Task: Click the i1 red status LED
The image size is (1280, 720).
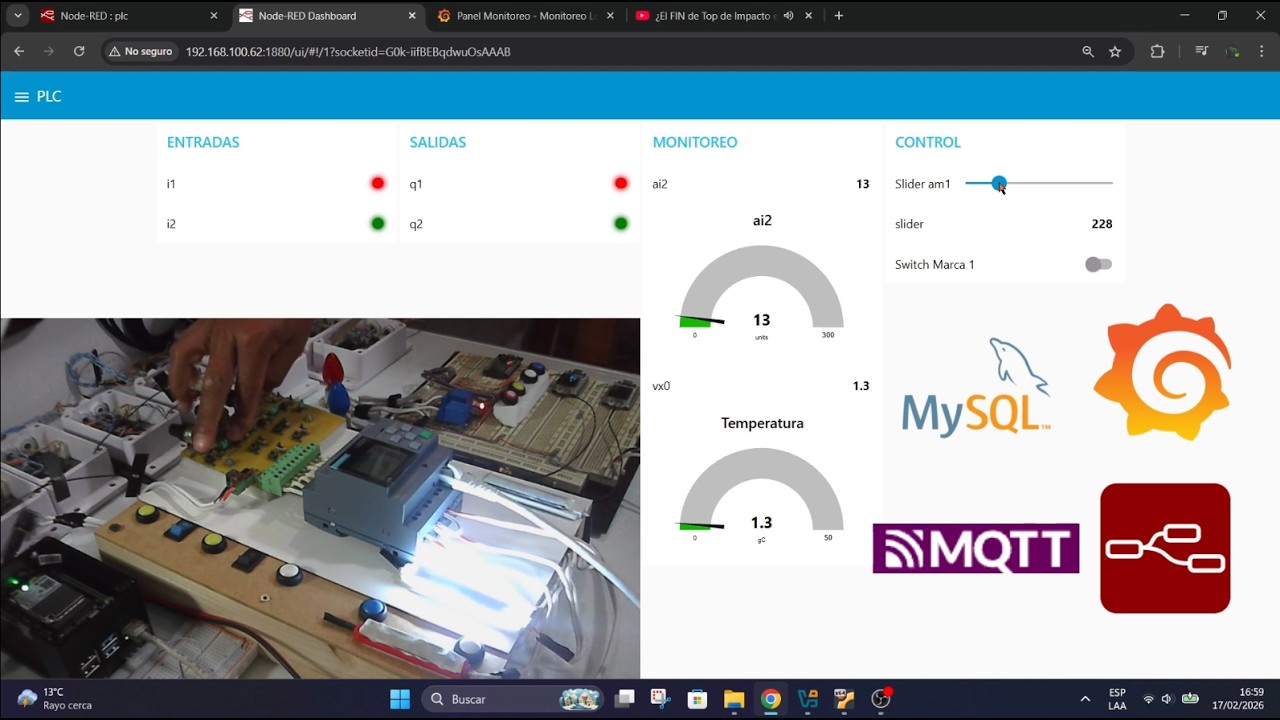Action: (378, 183)
